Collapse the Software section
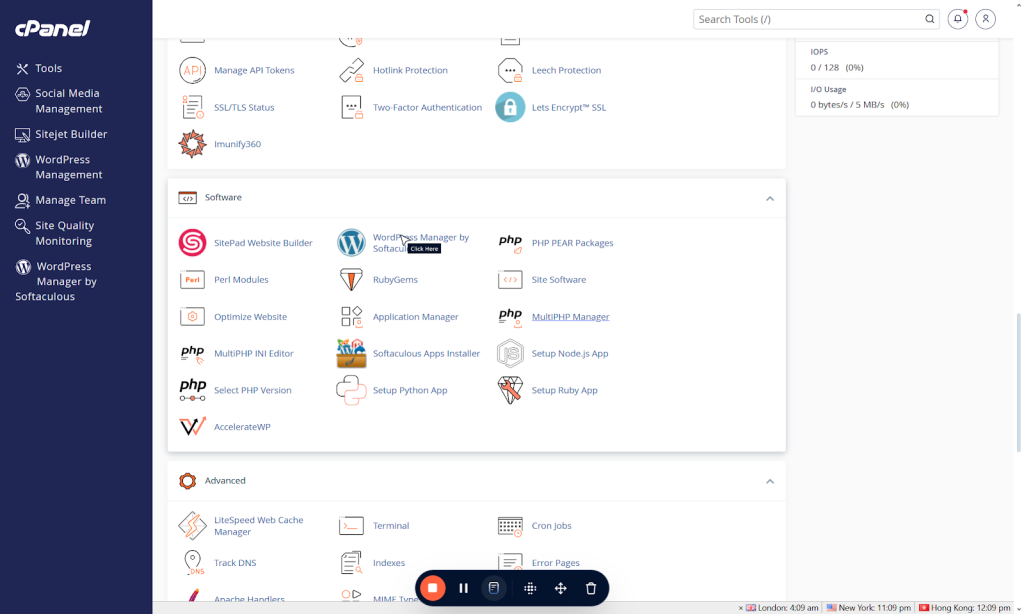The height and width of the screenshot is (614, 1024). pyautogui.click(x=770, y=198)
